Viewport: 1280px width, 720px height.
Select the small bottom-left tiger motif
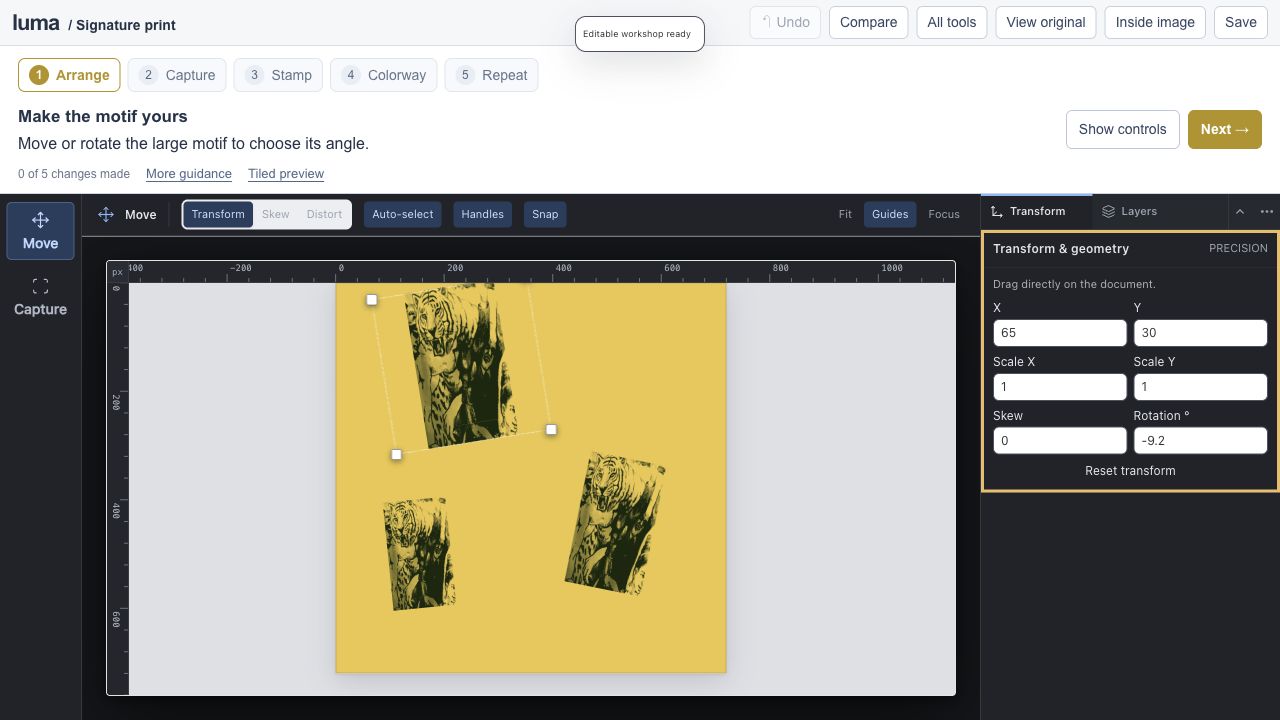point(419,554)
